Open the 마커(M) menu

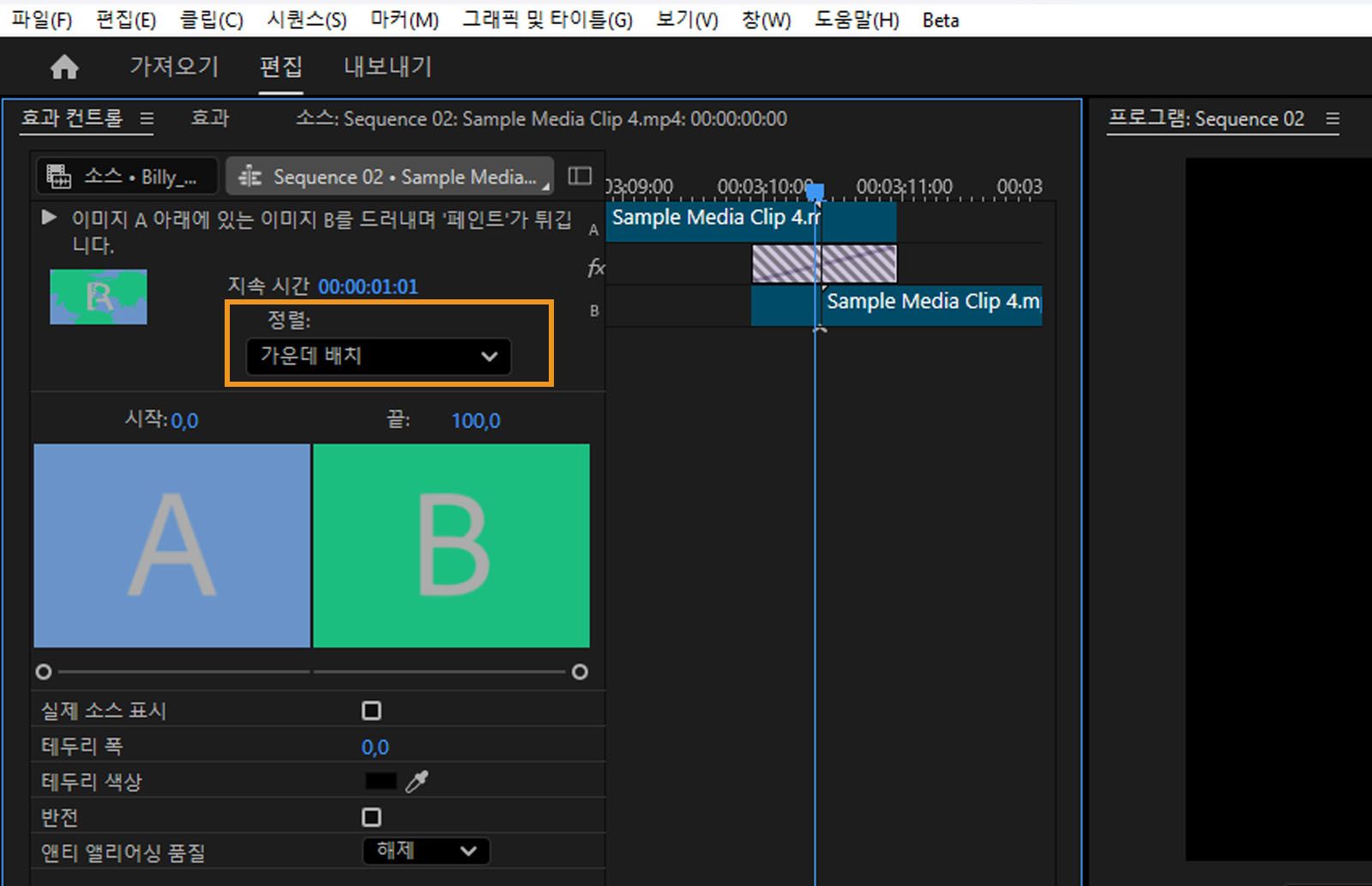tap(405, 19)
